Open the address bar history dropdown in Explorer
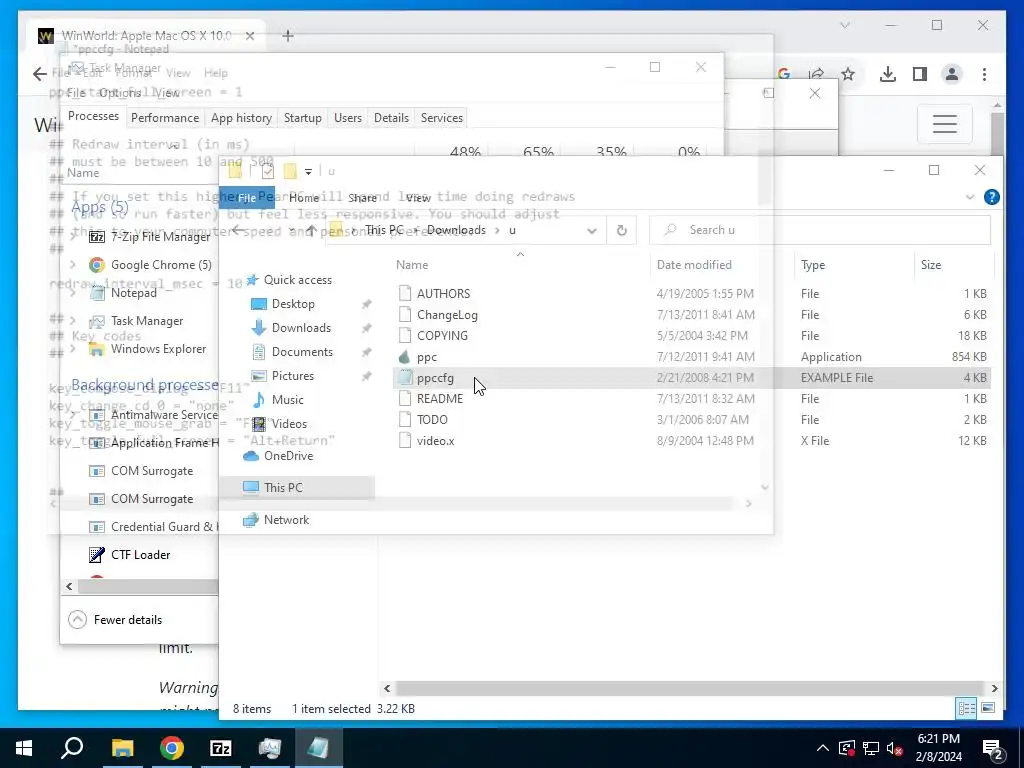Screen dimensions: 1024x768 [x=592, y=231]
